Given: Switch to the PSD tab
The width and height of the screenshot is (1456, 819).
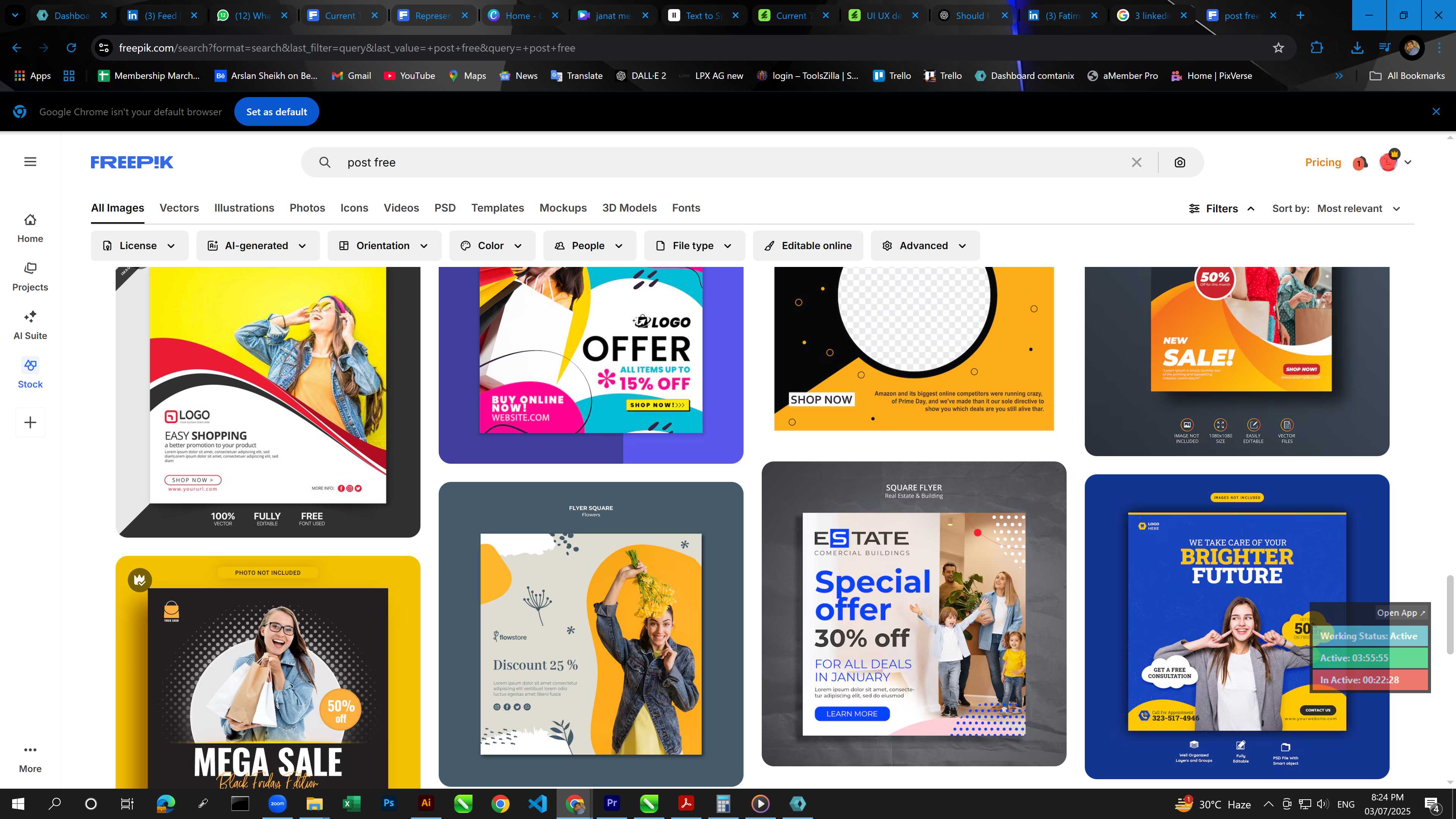Looking at the screenshot, I should [445, 208].
